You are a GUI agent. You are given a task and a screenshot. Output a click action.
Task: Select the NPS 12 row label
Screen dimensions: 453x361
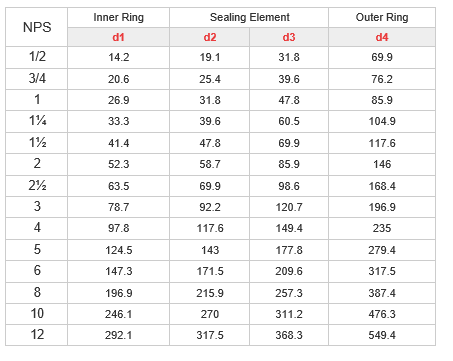coord(37,334)
